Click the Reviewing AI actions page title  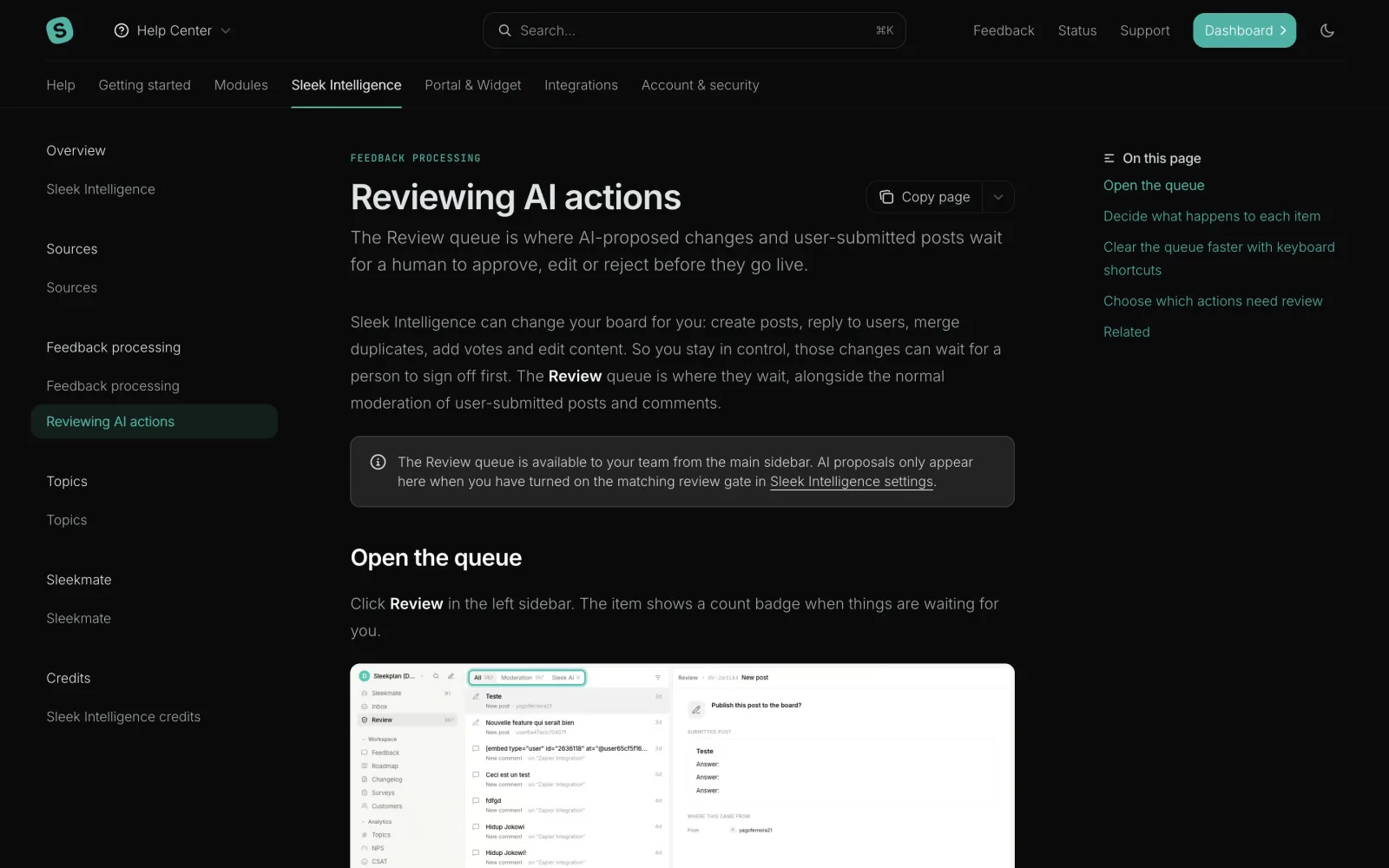pyautogui.click(x=516, y=197)
